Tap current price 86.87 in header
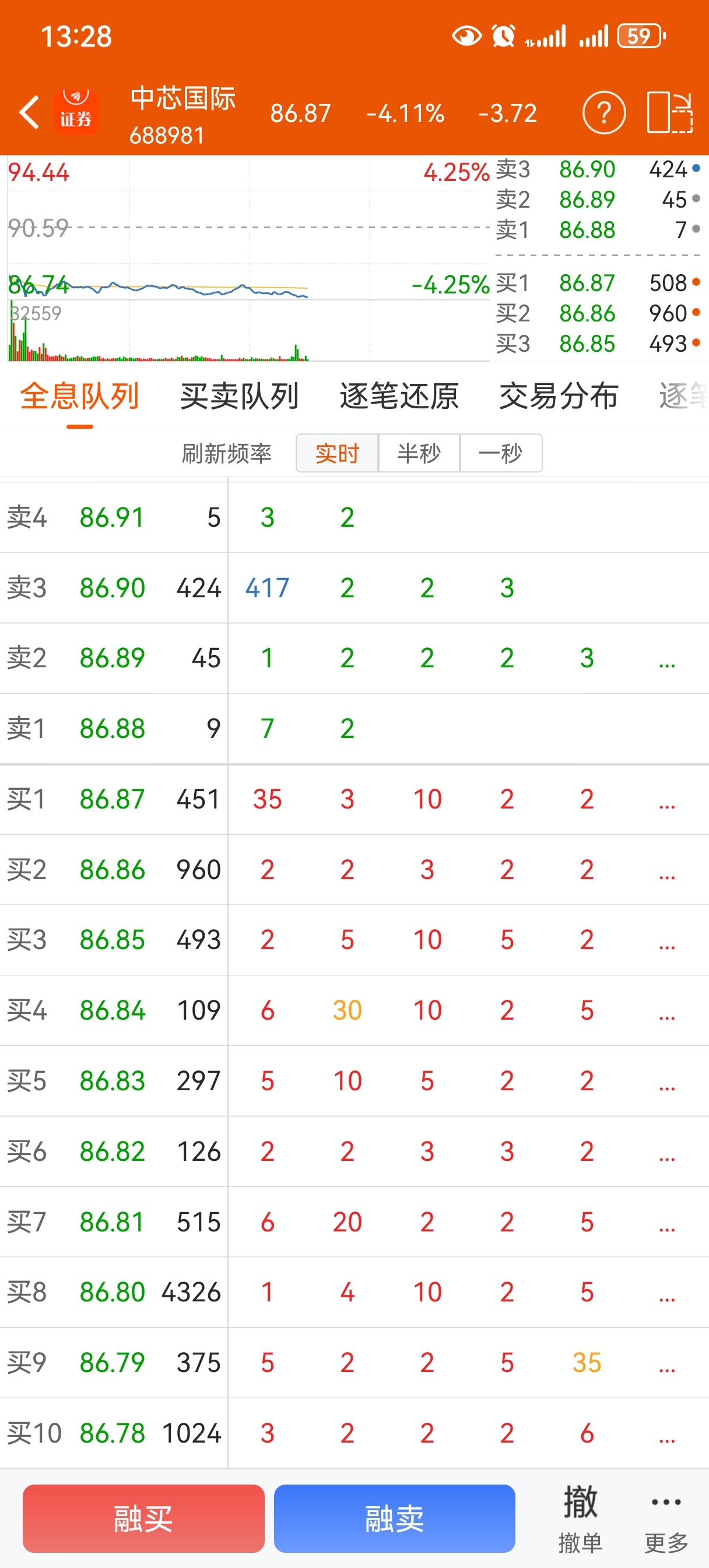The height and width of the screenshot is (1568, 709). click(x=301, y=113)
